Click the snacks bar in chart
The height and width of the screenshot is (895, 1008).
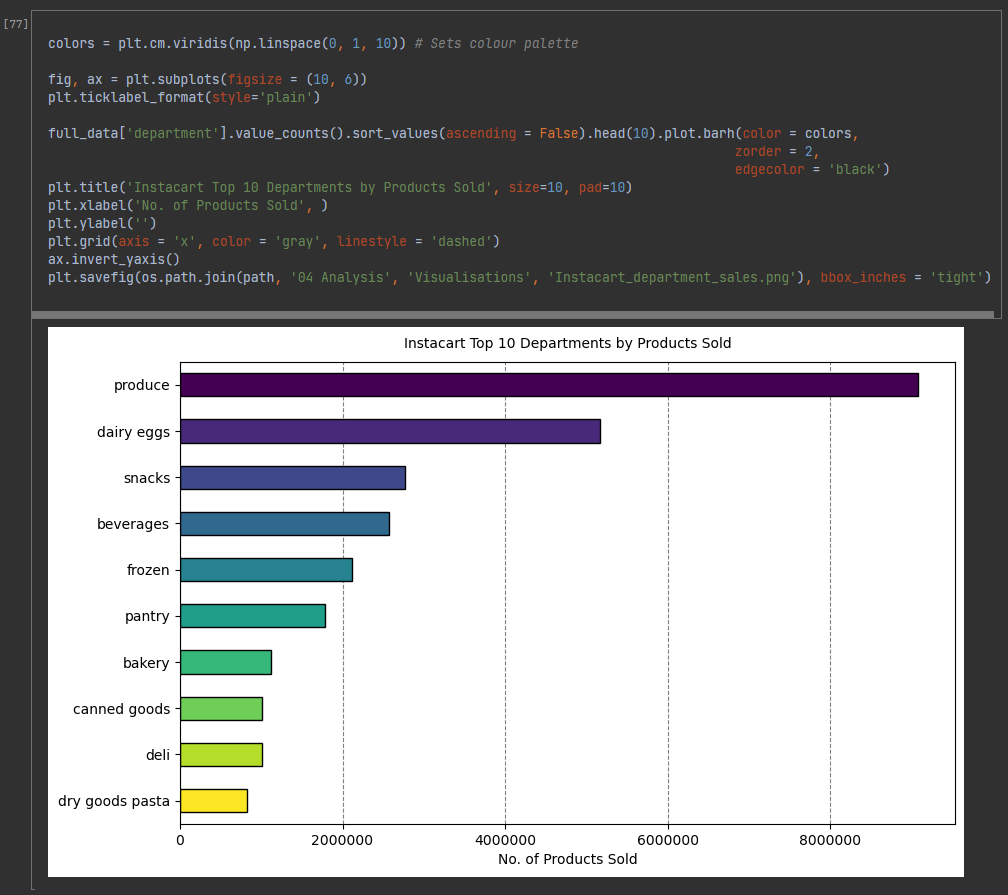point(293,478)
